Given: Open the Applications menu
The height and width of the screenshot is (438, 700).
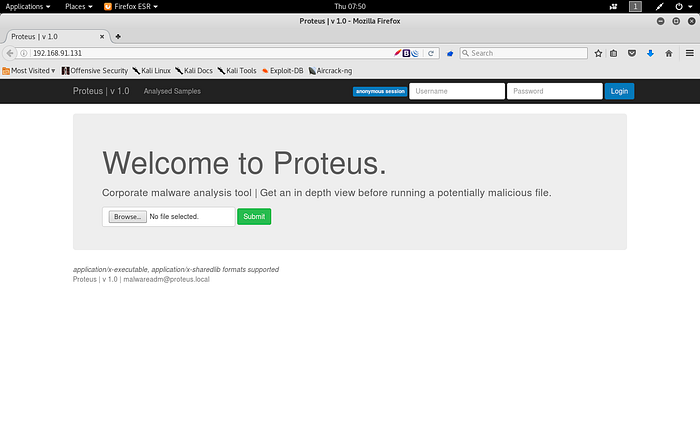Looking at the screenshot, I should pos(27,6).
